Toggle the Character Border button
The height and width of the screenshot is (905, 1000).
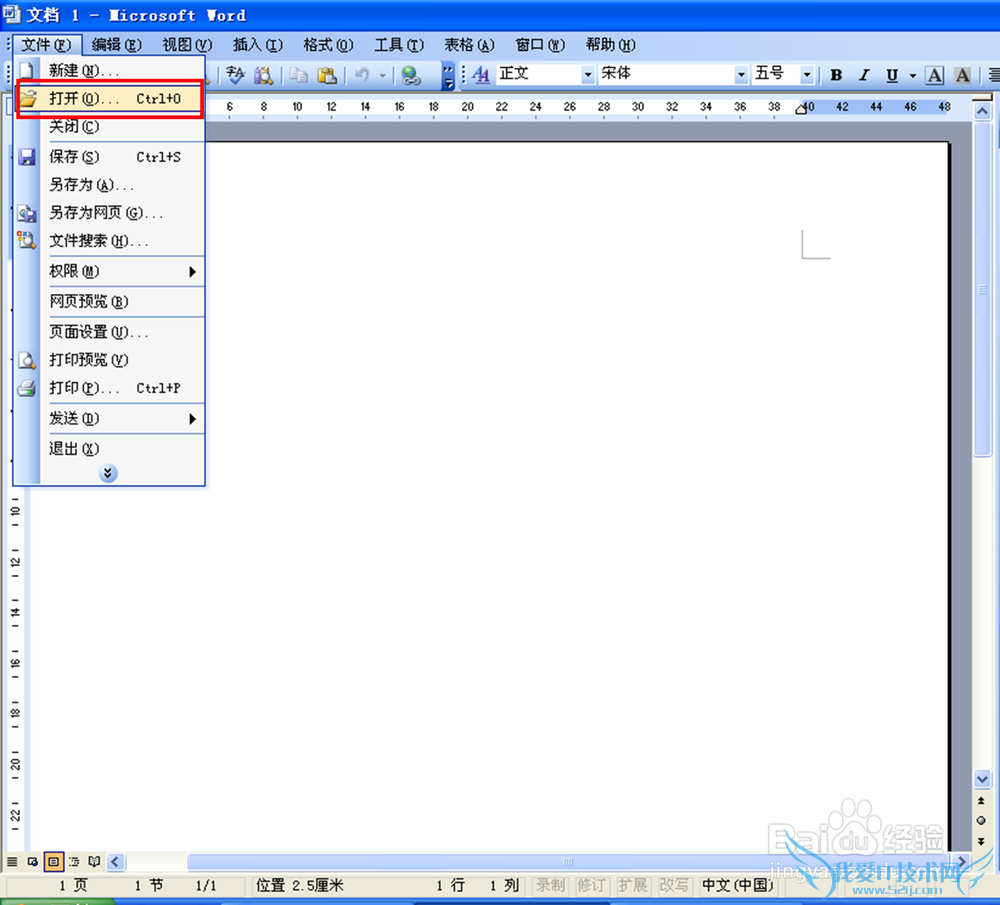click(934, 75)
